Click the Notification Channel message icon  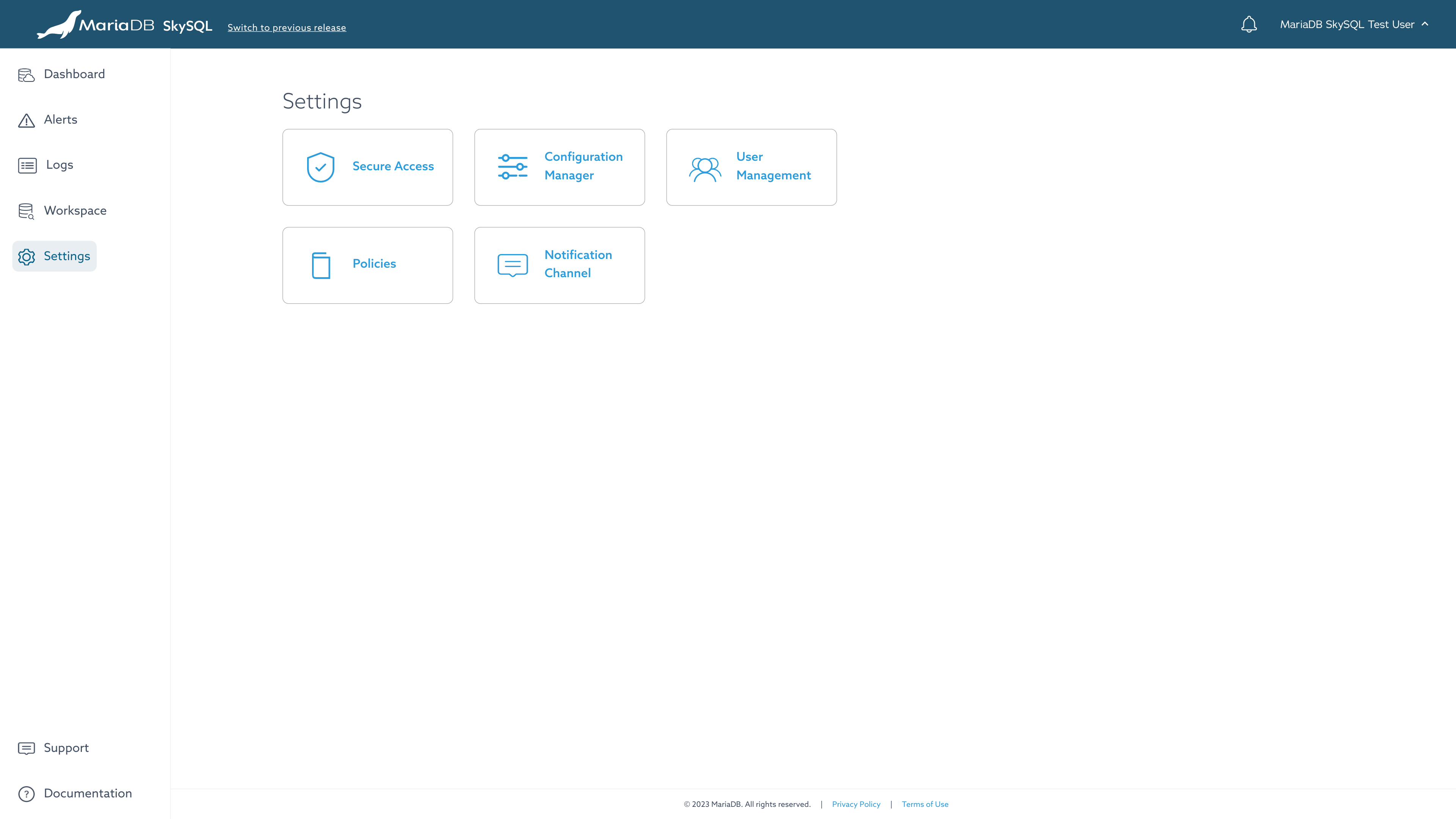tap(513, 265)
